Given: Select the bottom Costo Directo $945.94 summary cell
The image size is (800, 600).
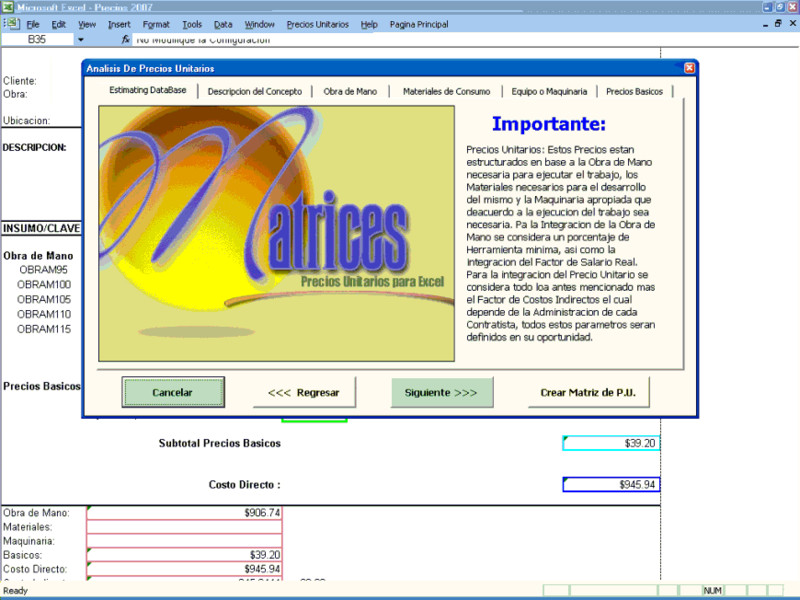Looking at the screenshot, I should click(x=184, y=569).
